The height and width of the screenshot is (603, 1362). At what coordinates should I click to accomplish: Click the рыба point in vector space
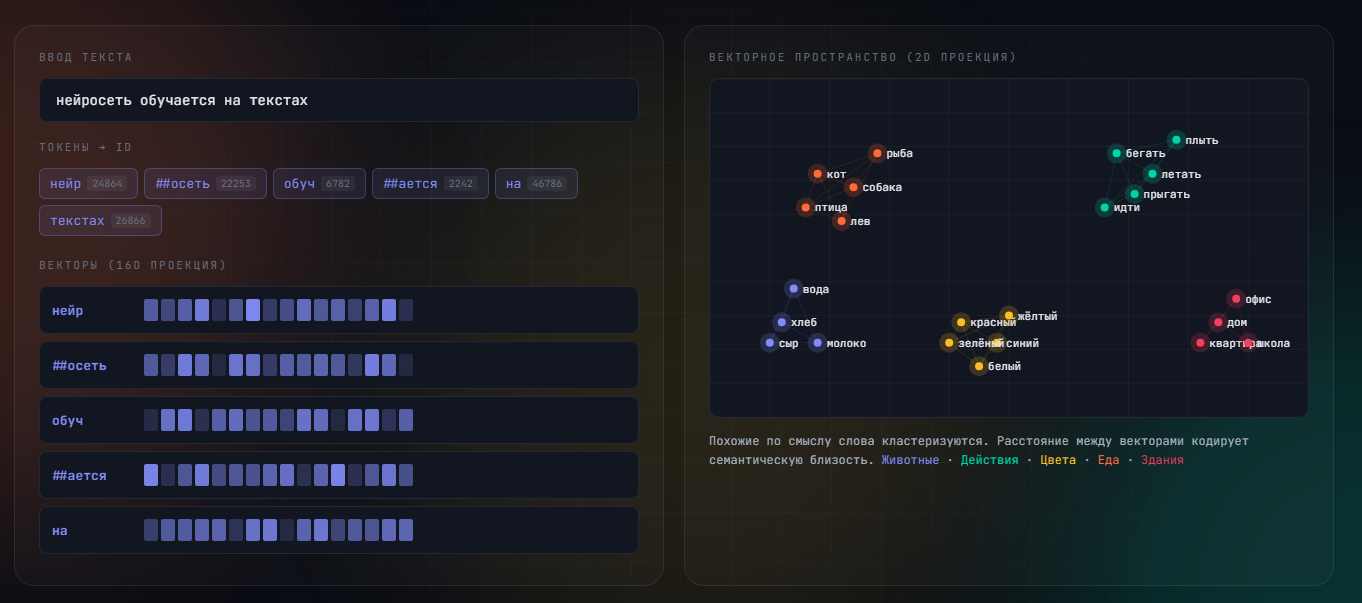tap(877, 153)
